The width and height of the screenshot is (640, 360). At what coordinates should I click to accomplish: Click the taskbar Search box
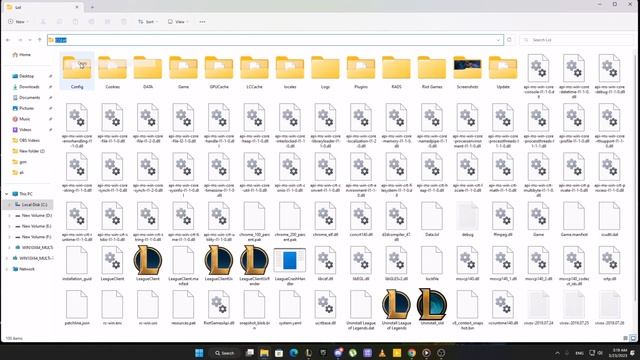224,353
